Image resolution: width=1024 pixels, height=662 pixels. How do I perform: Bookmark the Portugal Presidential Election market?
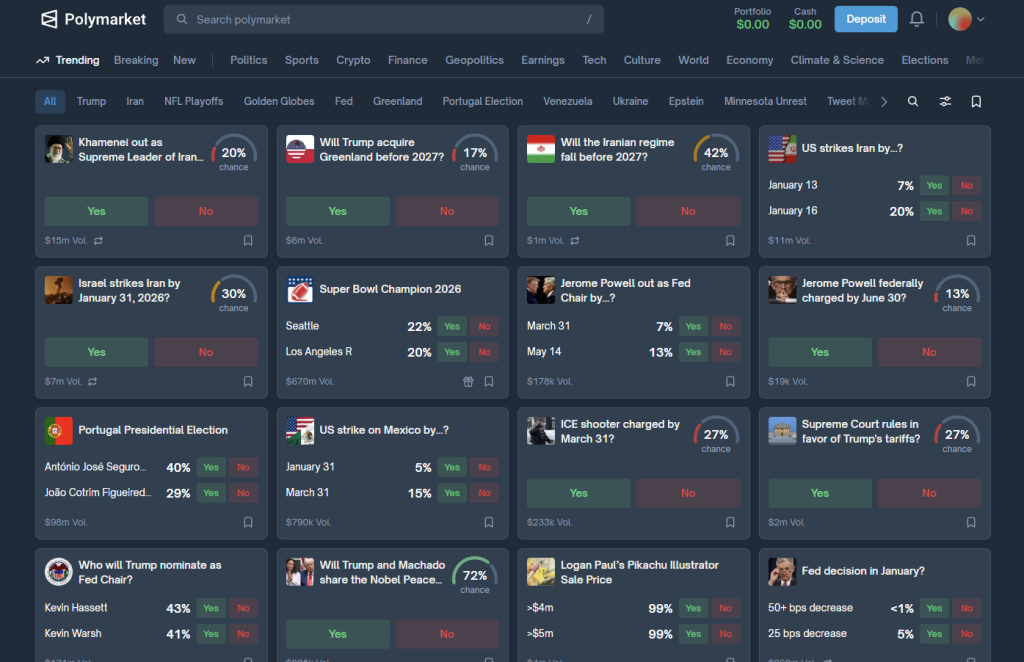248,522
